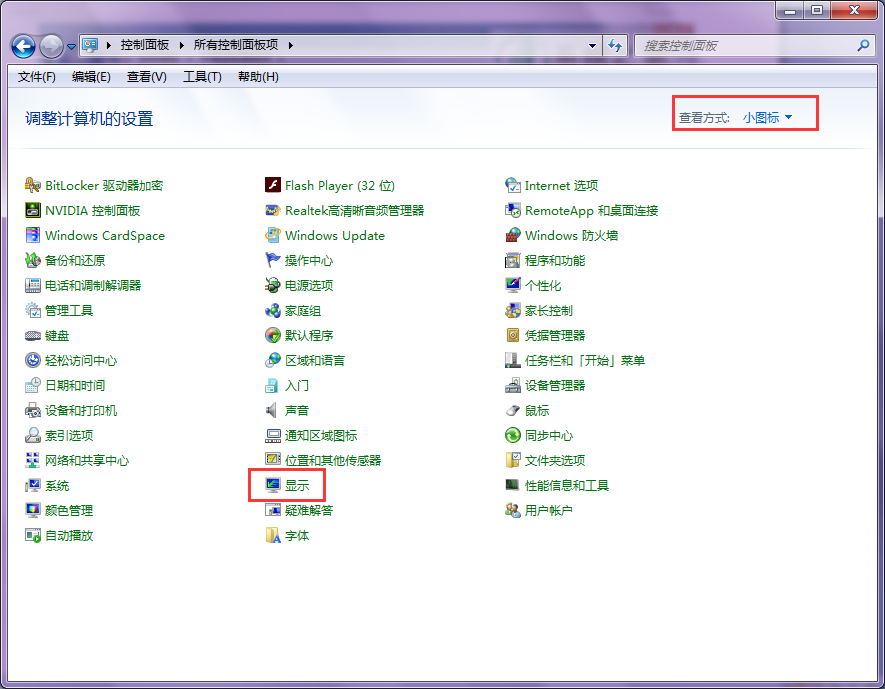Refresh the address bar view
This screenshot has height=689, width=885.
(x=615, y=46)
